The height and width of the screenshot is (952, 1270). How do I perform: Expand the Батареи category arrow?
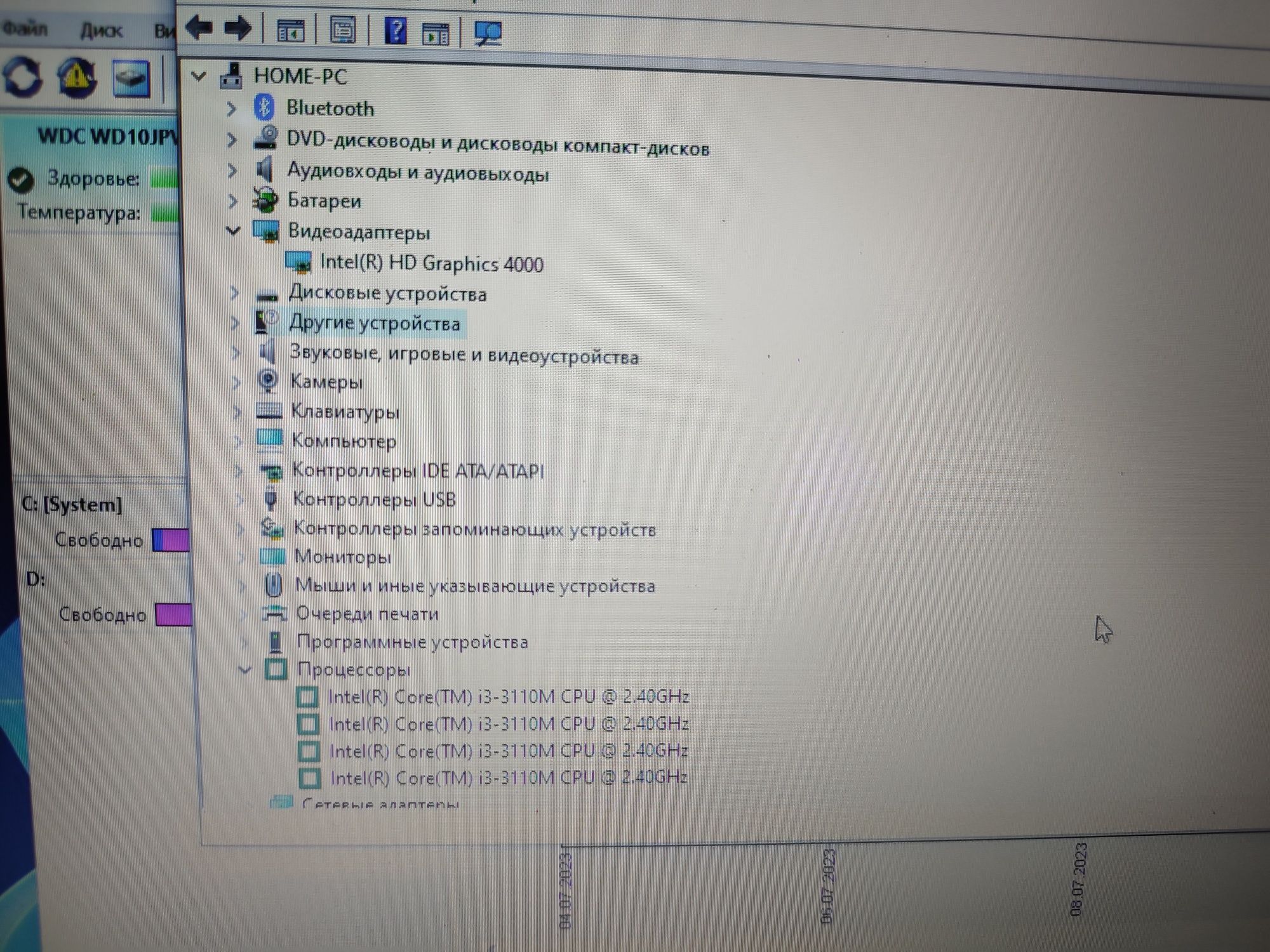point(233,201)
